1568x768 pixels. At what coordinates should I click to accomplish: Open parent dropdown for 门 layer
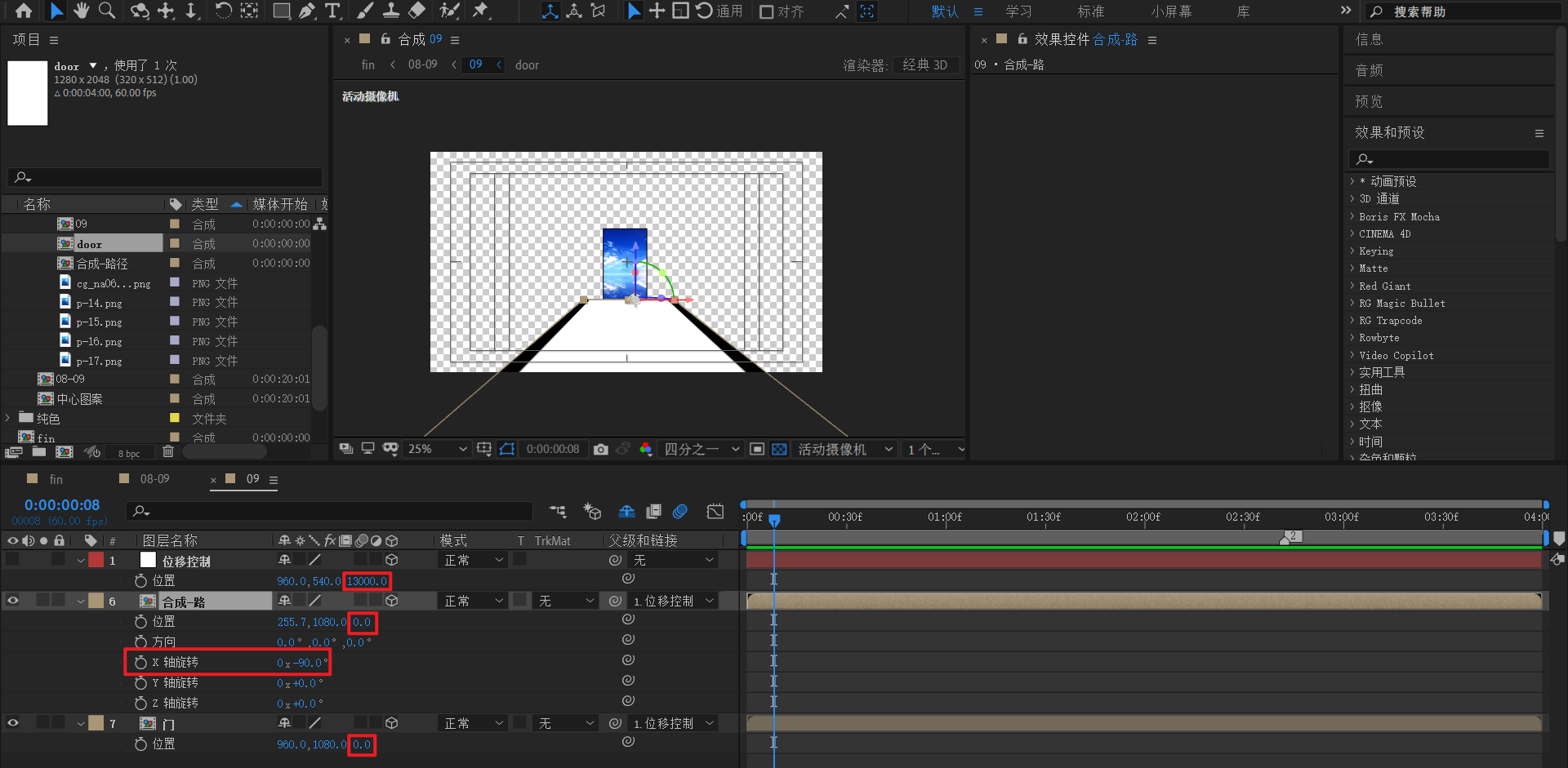pyautogui.click(x=673, y=723)
